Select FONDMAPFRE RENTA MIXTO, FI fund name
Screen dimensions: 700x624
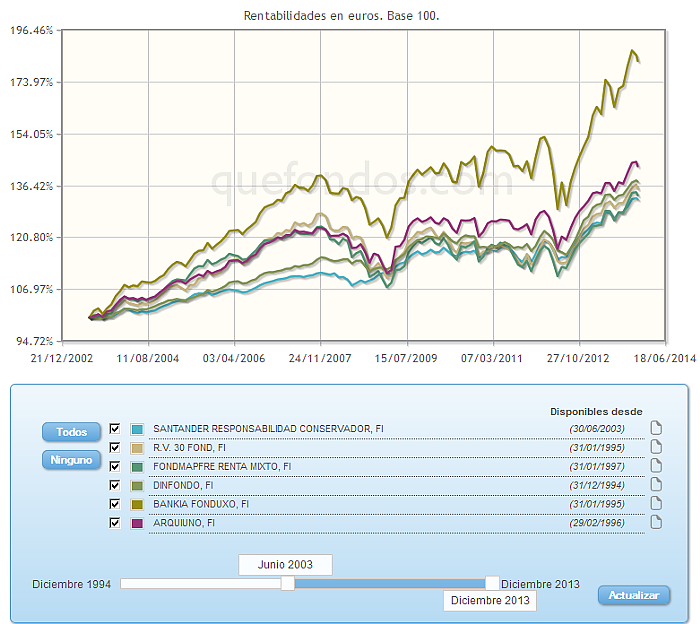[x=222, y=466]
